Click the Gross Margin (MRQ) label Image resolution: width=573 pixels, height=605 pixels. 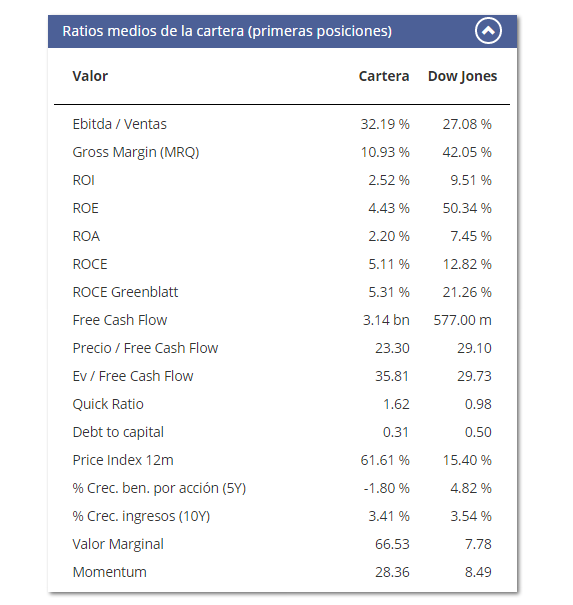click(136, 152)
